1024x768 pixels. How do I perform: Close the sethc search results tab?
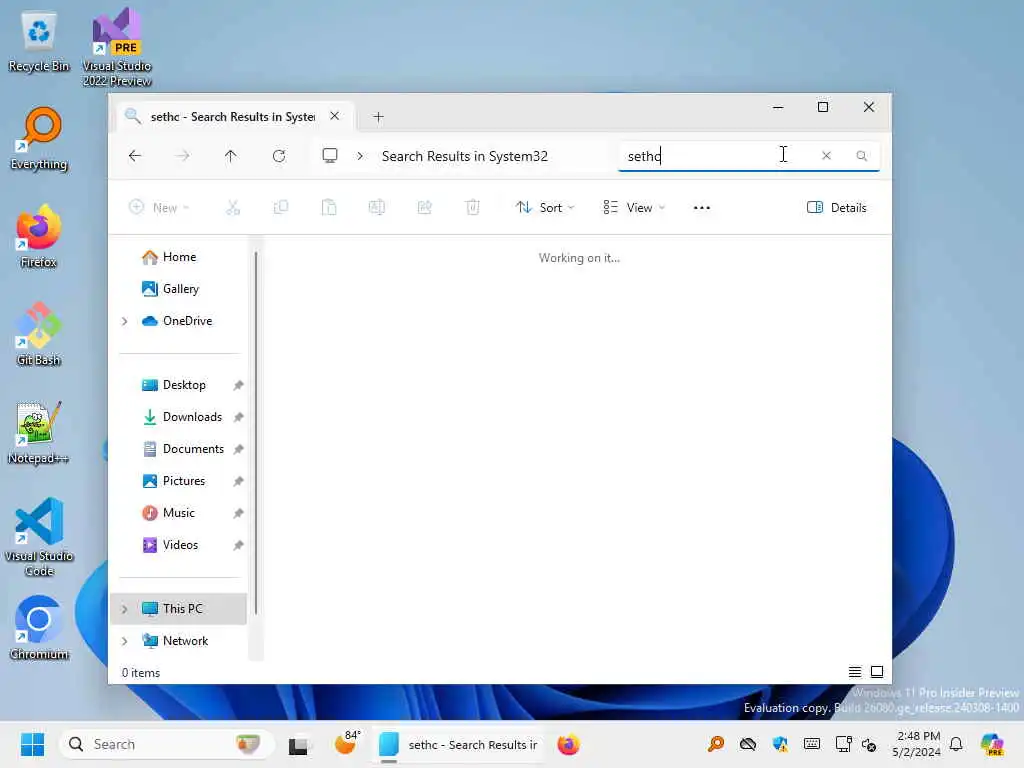point(334,116)
